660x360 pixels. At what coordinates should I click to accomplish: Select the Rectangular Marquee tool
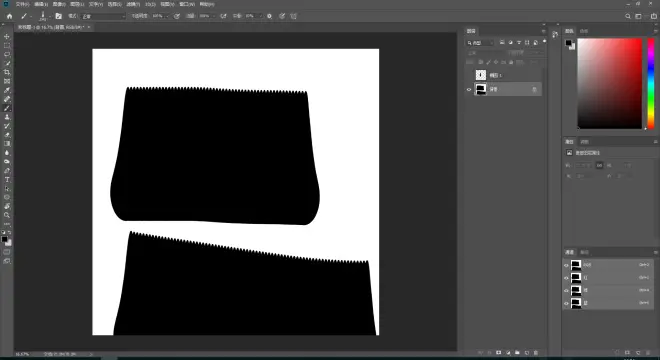[x=7, y=45]
